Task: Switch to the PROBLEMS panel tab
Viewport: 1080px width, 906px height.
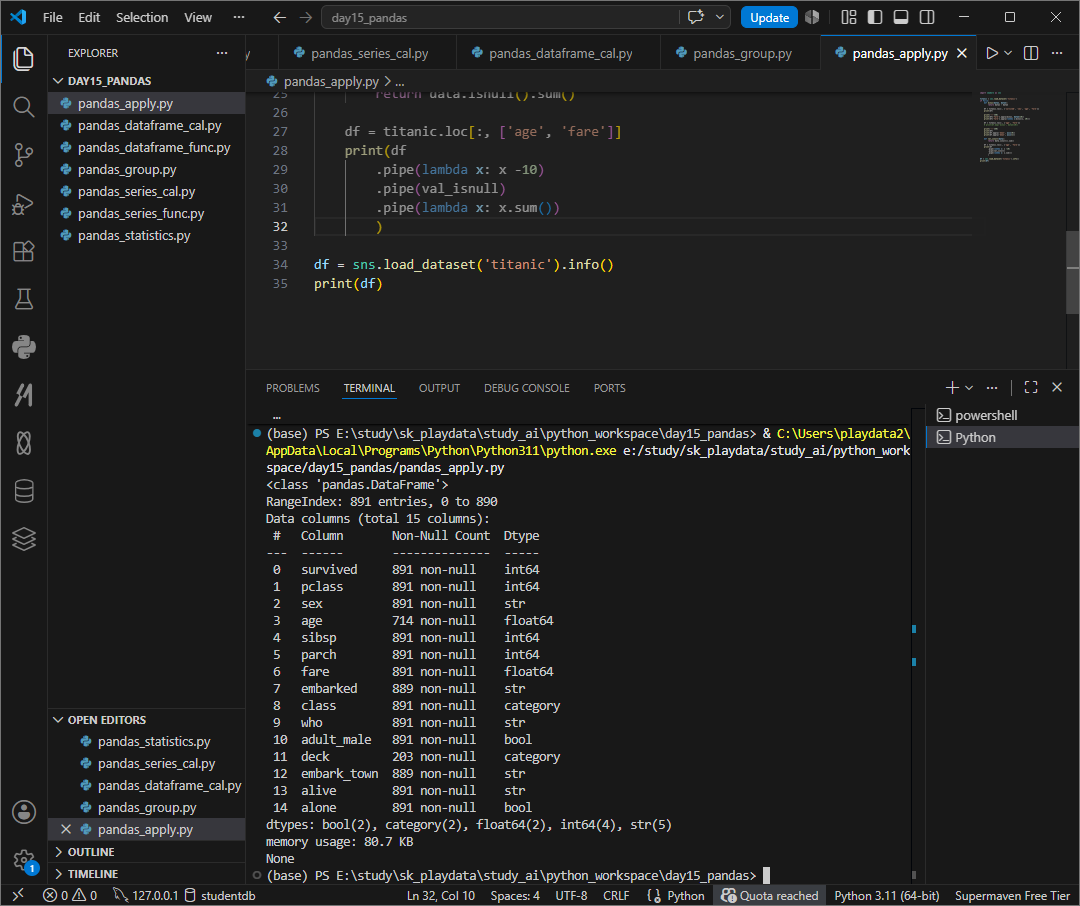Action: 293,388
